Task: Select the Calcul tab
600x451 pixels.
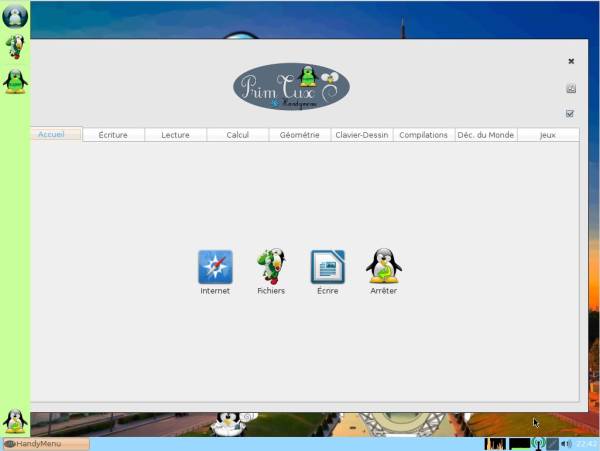Action: (238, 135)
